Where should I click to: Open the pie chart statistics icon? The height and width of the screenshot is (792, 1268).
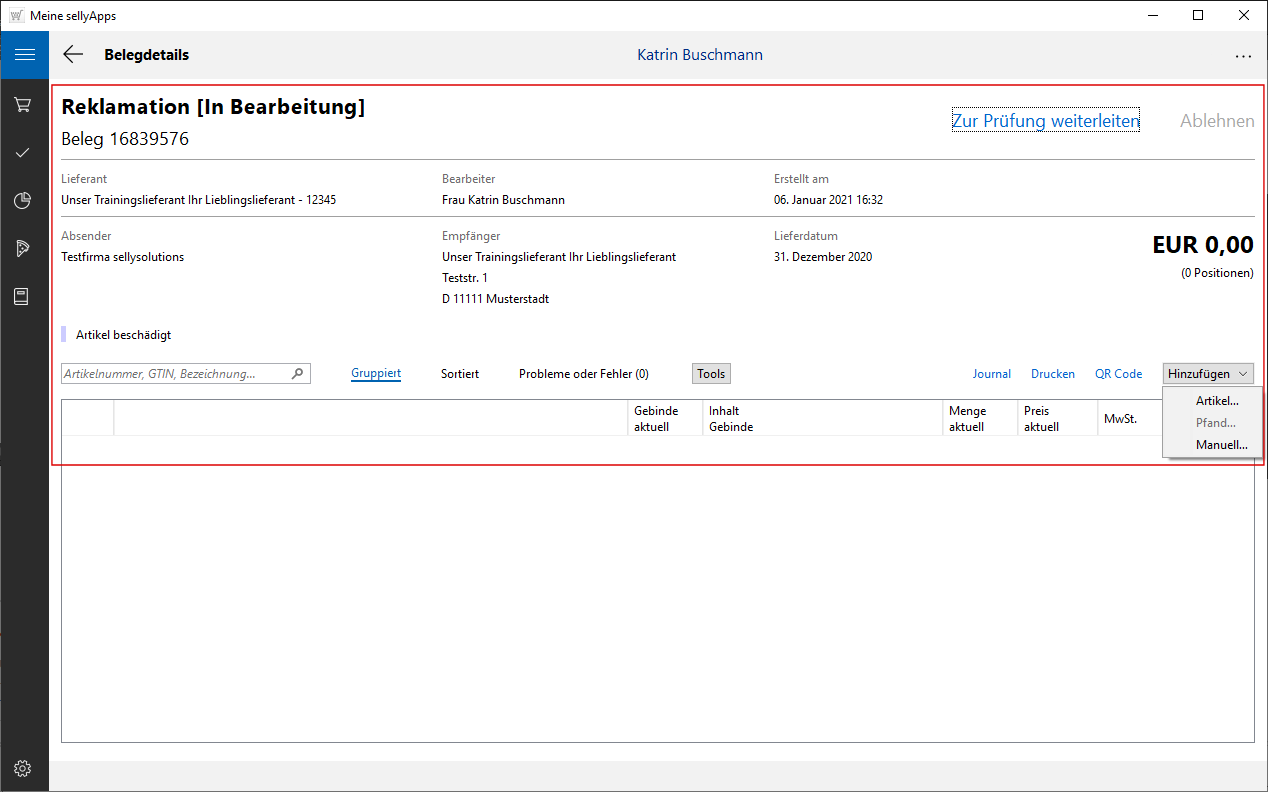[23, 201]
